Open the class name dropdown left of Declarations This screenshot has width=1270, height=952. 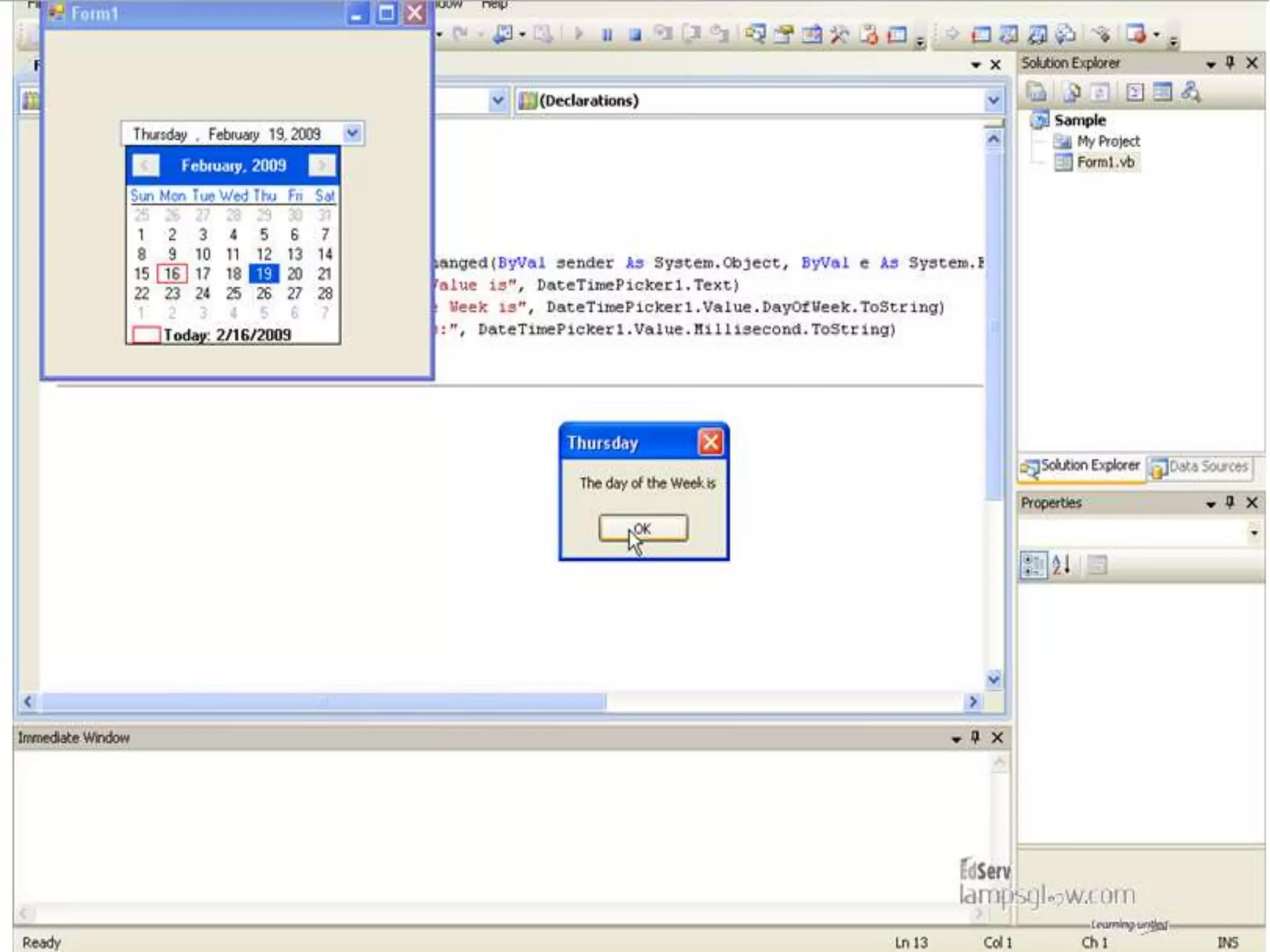(x=497, y=100)
